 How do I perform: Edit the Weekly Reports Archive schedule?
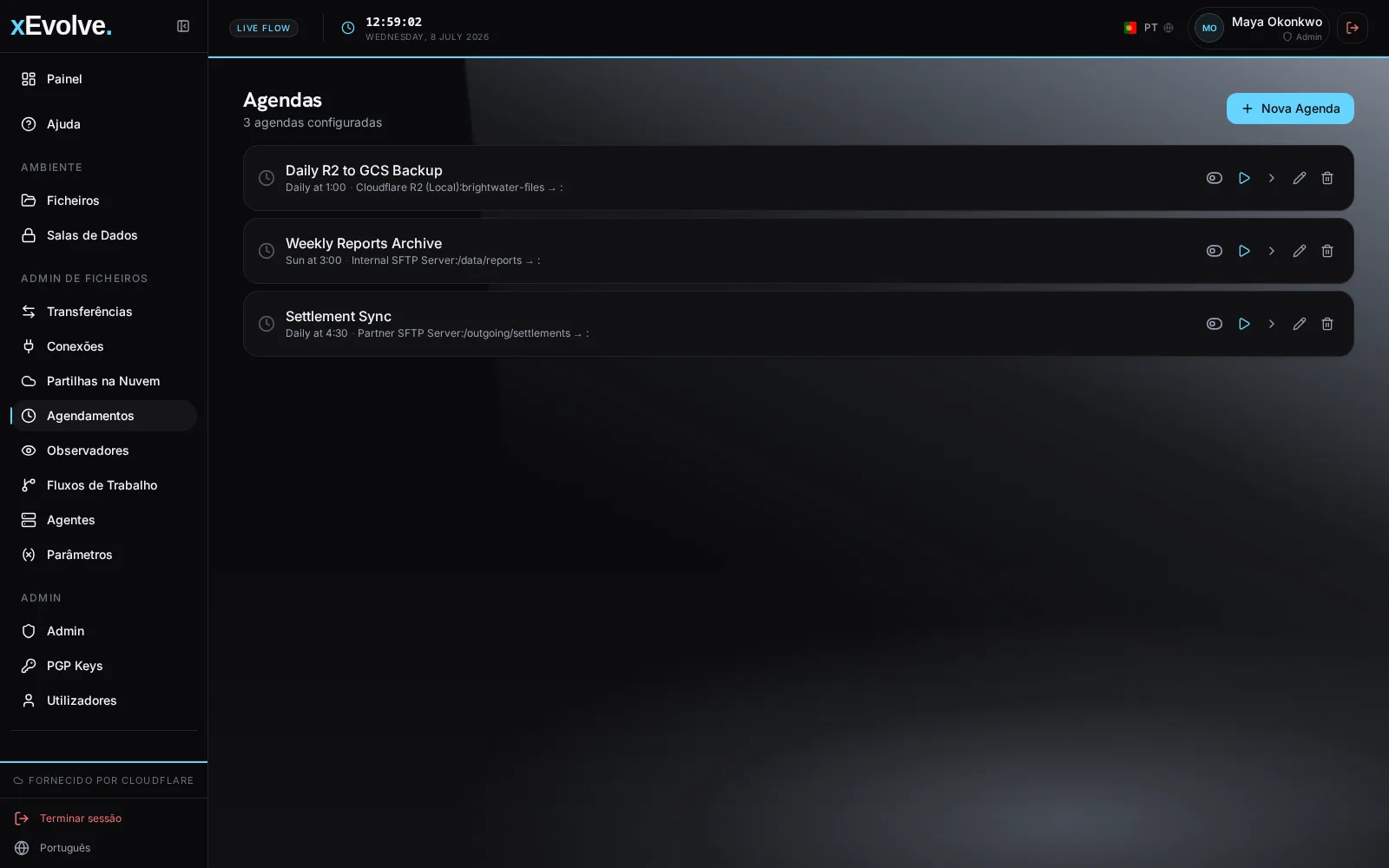tap(1300, 251)
